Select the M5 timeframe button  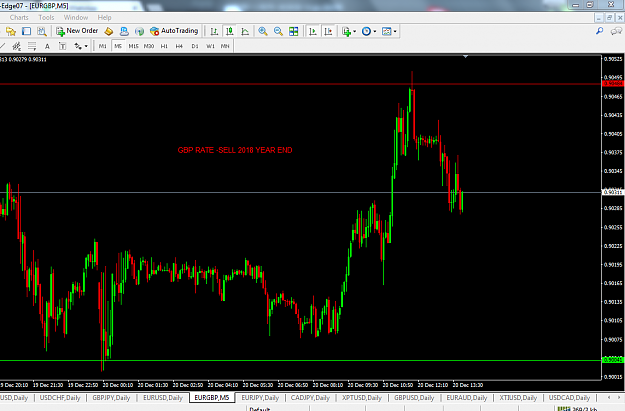click(x=118, y=46)
